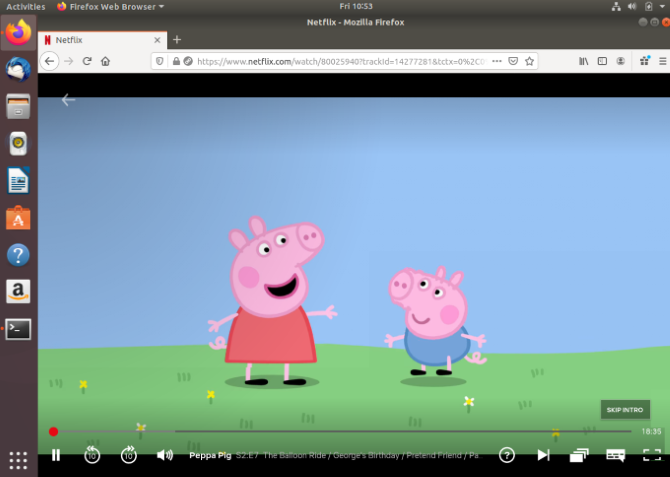
Task: Go to Firefox home page
Action: (106, 61)
